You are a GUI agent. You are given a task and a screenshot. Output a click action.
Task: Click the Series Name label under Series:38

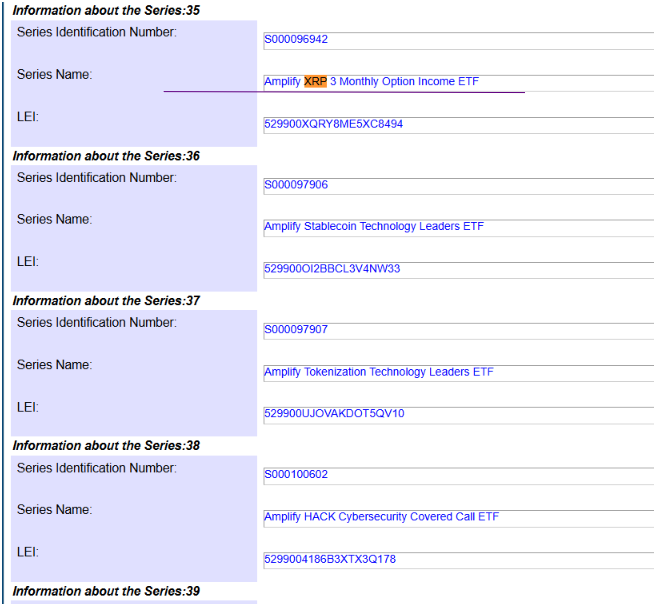(x=54, y=509)
